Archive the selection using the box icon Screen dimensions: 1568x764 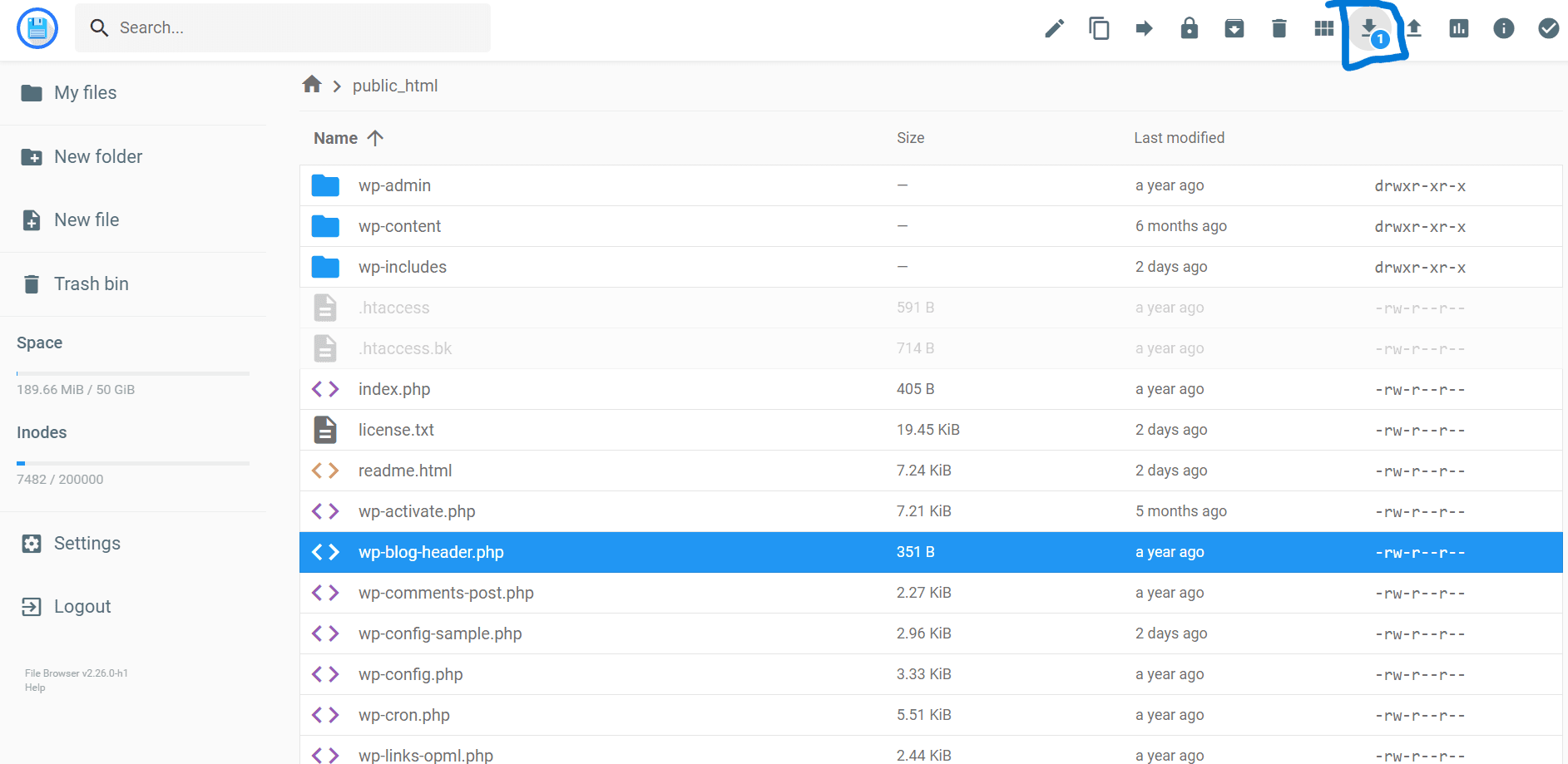[1234, 27]
